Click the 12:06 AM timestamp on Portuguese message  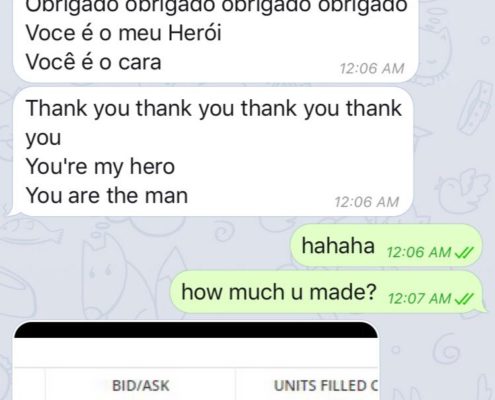pos(372,69)
